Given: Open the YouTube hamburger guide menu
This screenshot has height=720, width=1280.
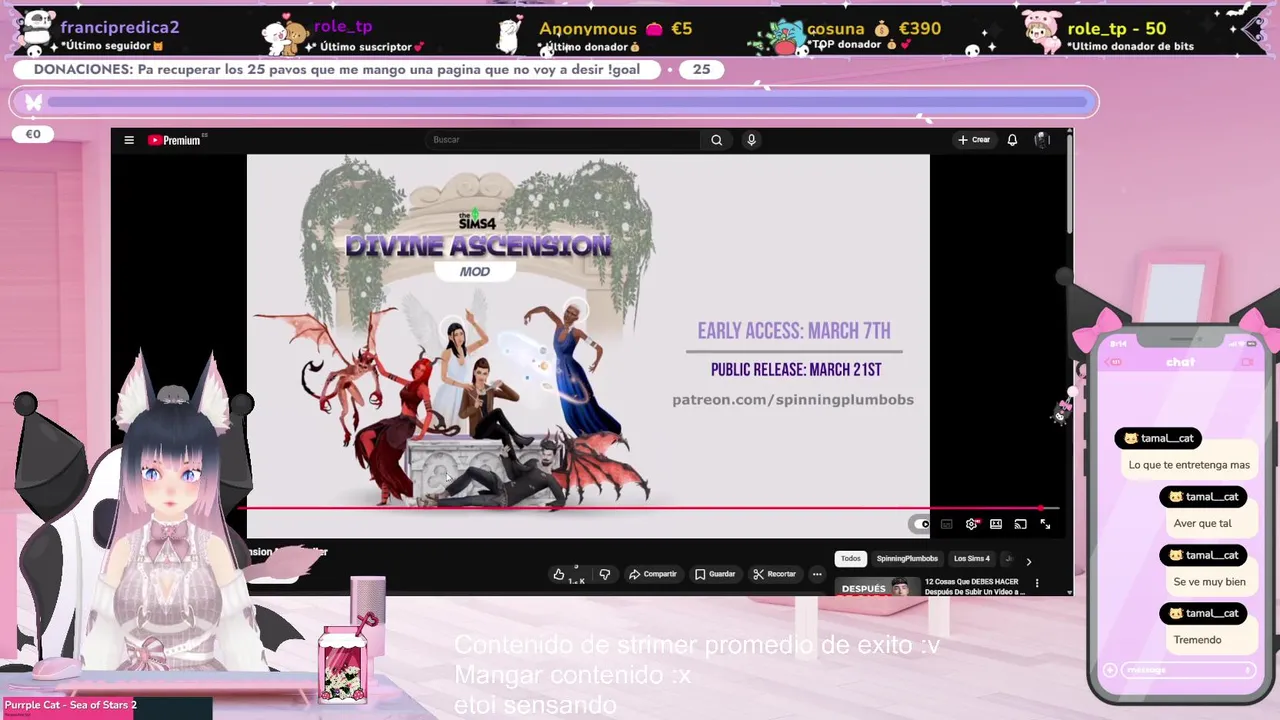Looking at the screenshot, I should pos(129,140).
